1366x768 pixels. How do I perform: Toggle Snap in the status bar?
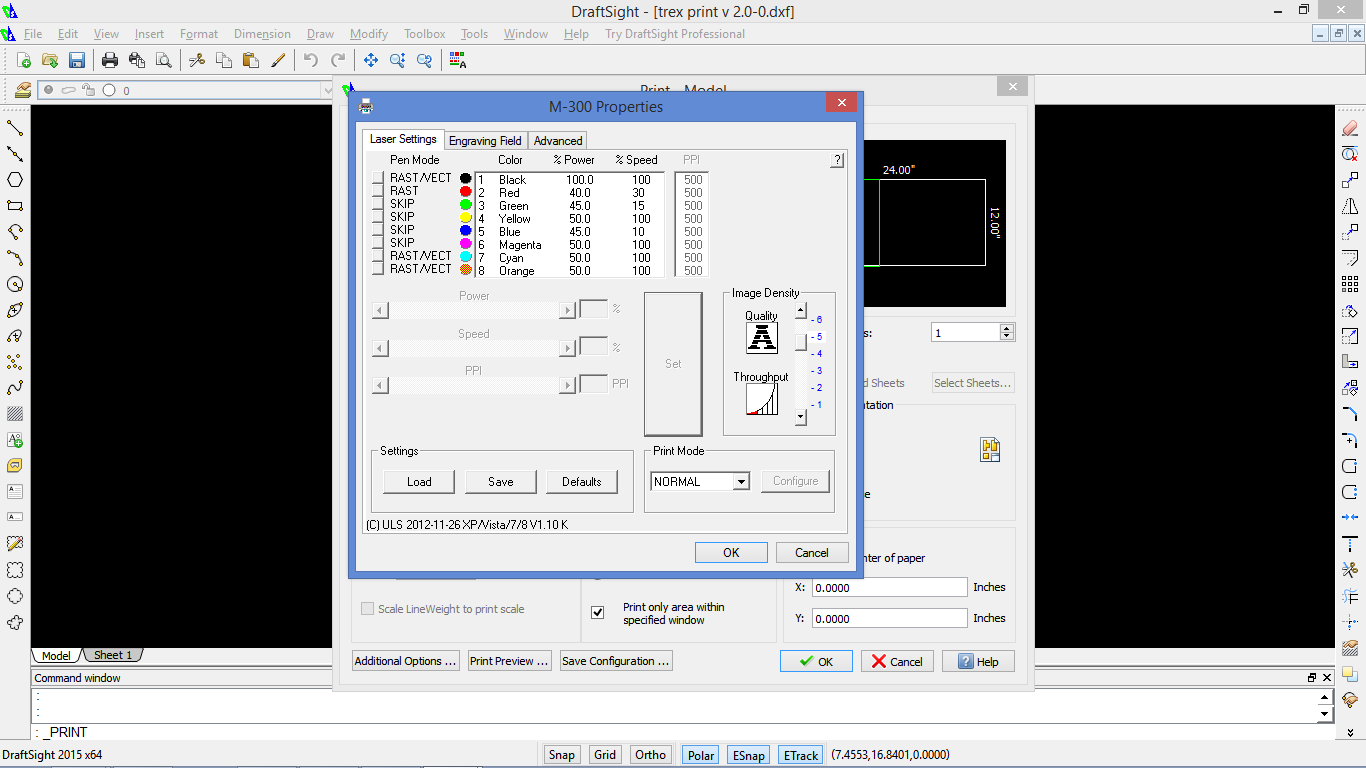562,755
